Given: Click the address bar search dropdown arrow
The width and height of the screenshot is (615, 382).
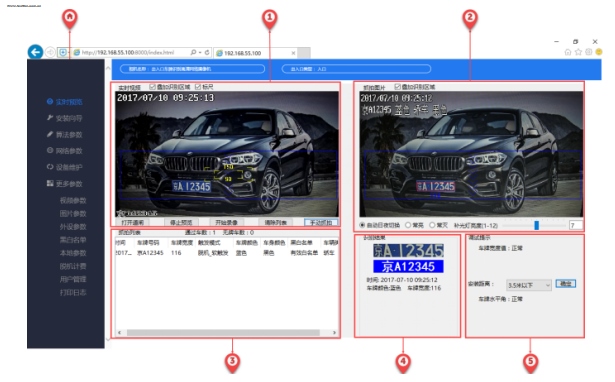Looking at the screenshot, I should tap(200, 52).
